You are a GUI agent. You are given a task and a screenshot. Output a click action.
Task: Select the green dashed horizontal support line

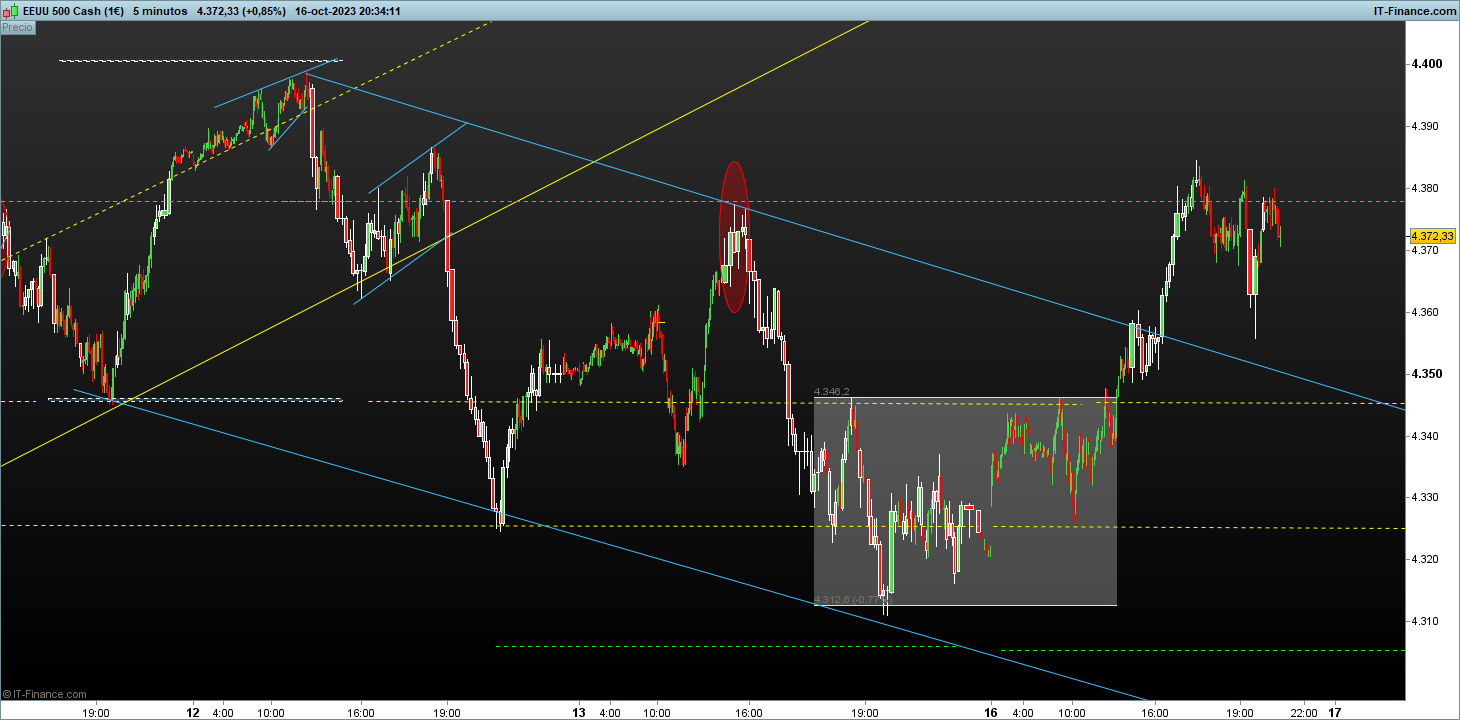pos(726,646)
